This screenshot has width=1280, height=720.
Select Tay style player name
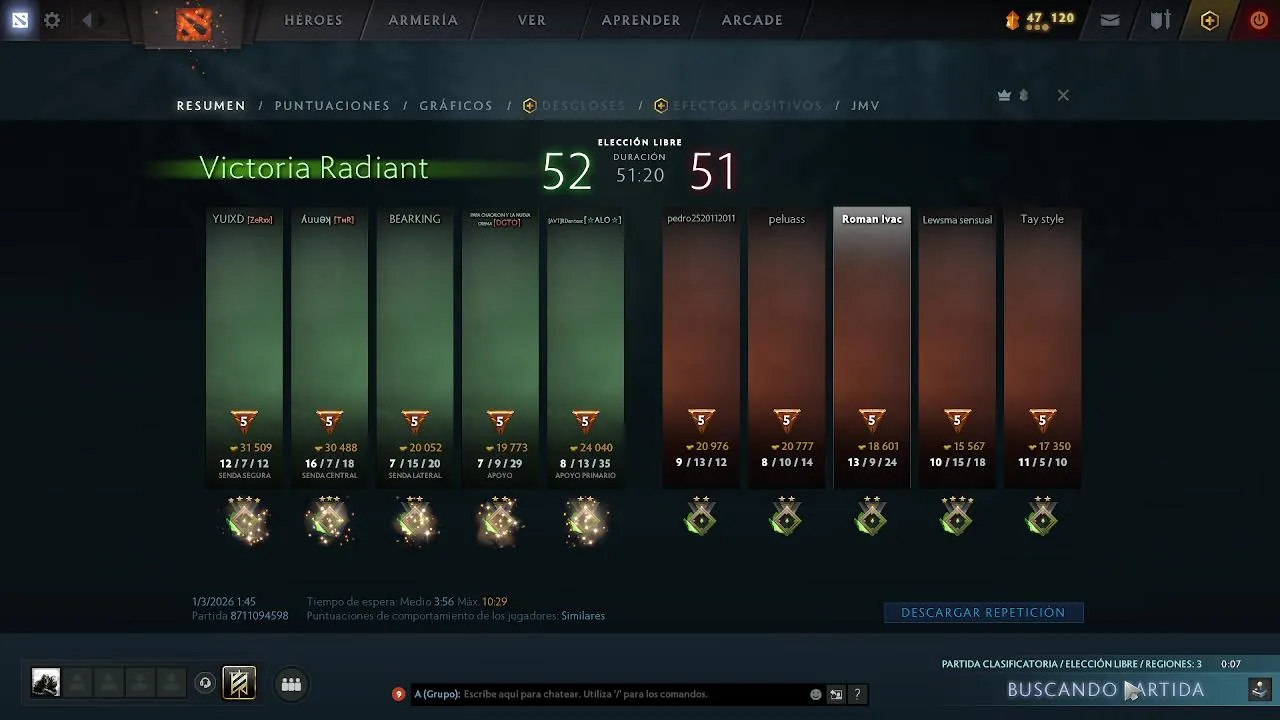pyautogui.click(x=1042, y=219)
